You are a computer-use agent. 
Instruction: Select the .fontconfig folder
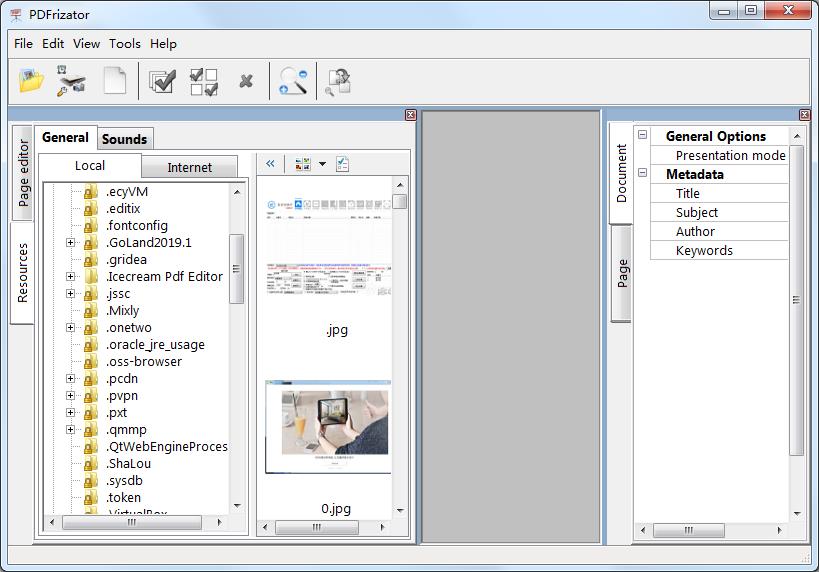(137, 226)
